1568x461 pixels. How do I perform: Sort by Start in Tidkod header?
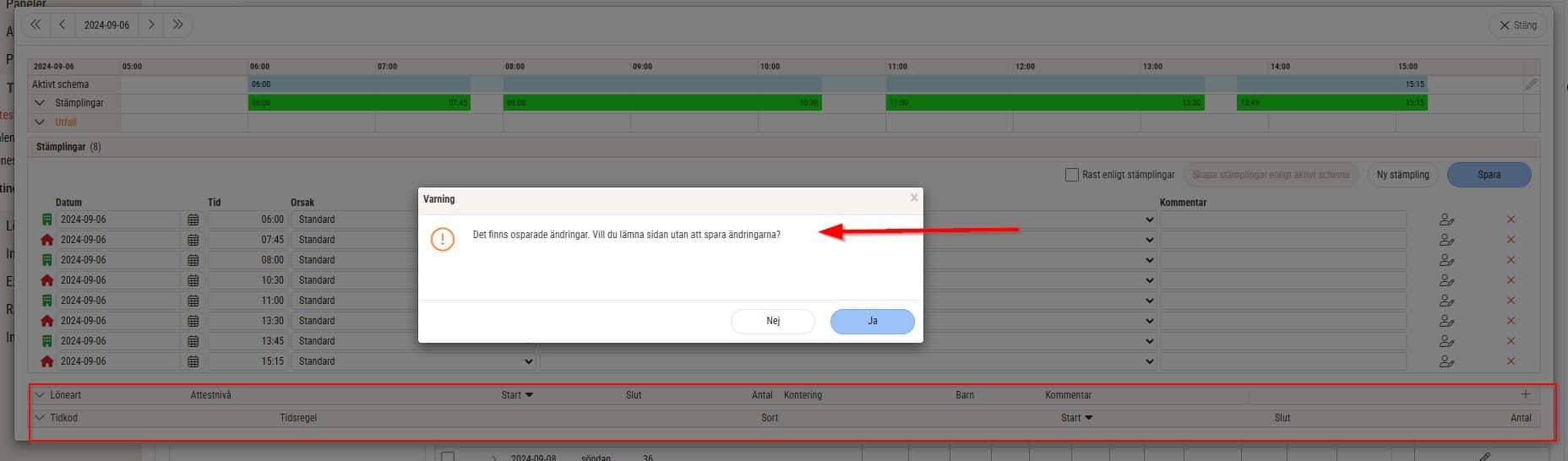coord(1076,418)
